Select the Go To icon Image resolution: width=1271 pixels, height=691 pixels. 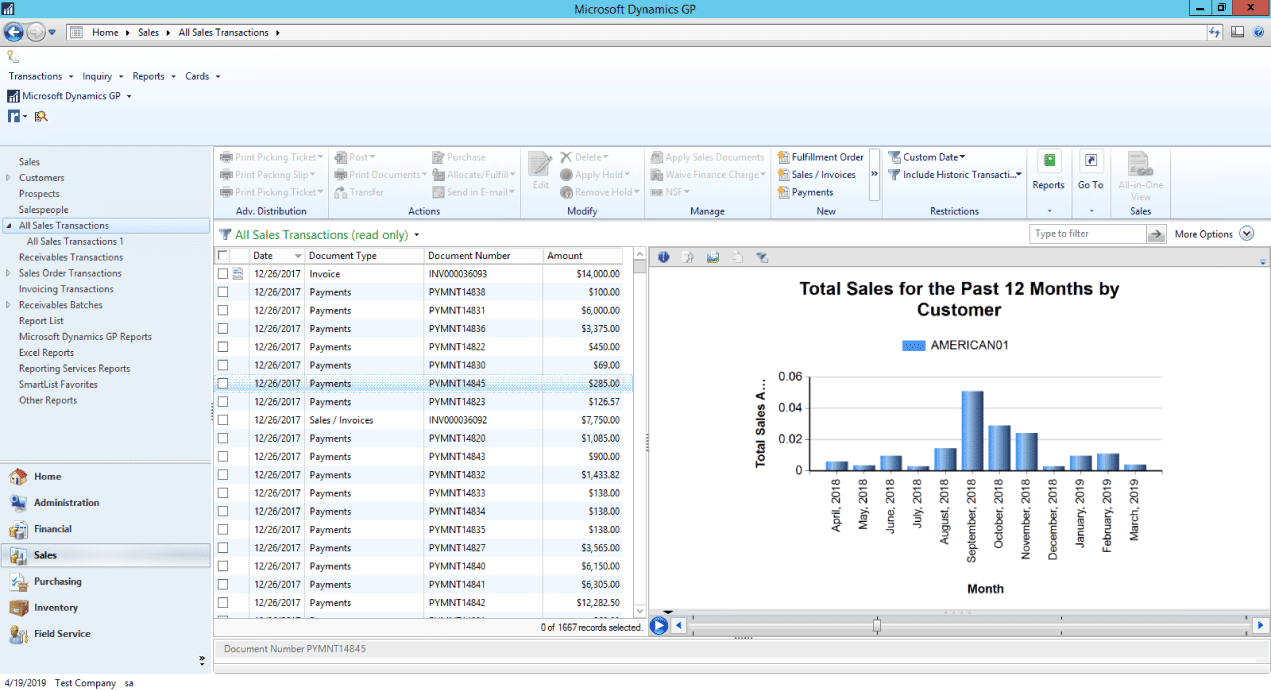1090,170
